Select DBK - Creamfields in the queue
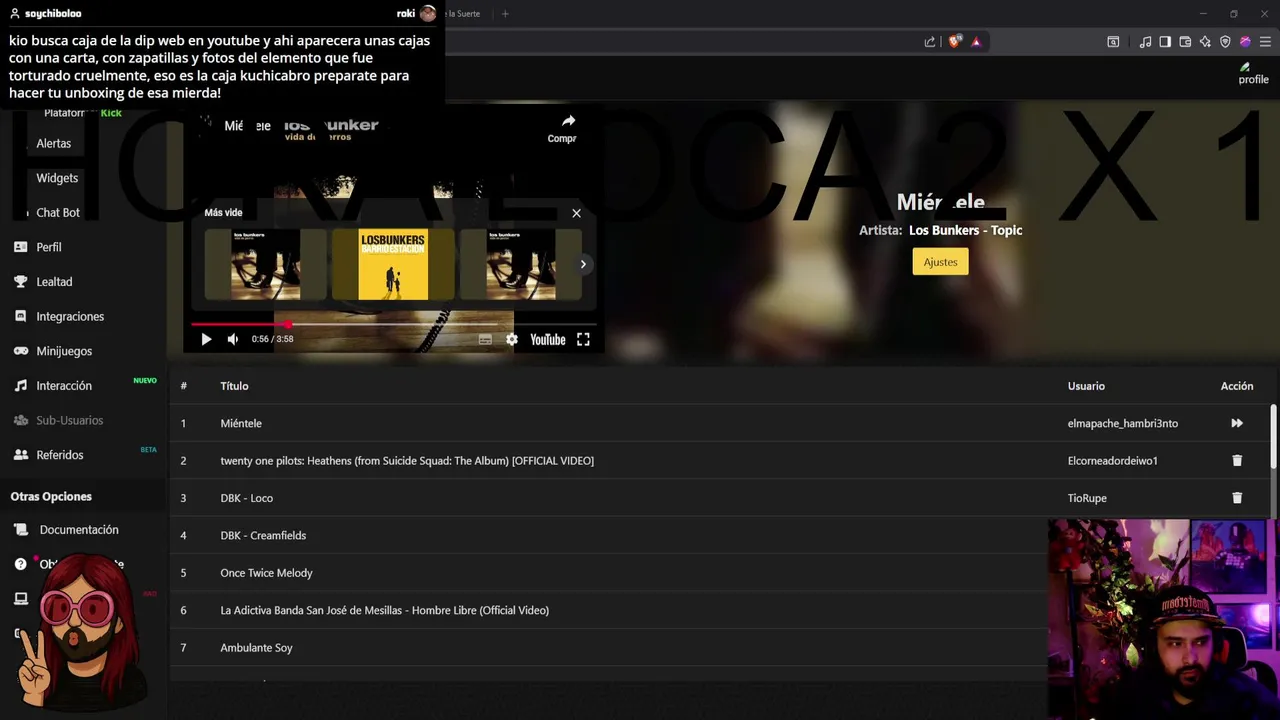This screenshot has width=1280, height=720. click(x=263, y=535)
